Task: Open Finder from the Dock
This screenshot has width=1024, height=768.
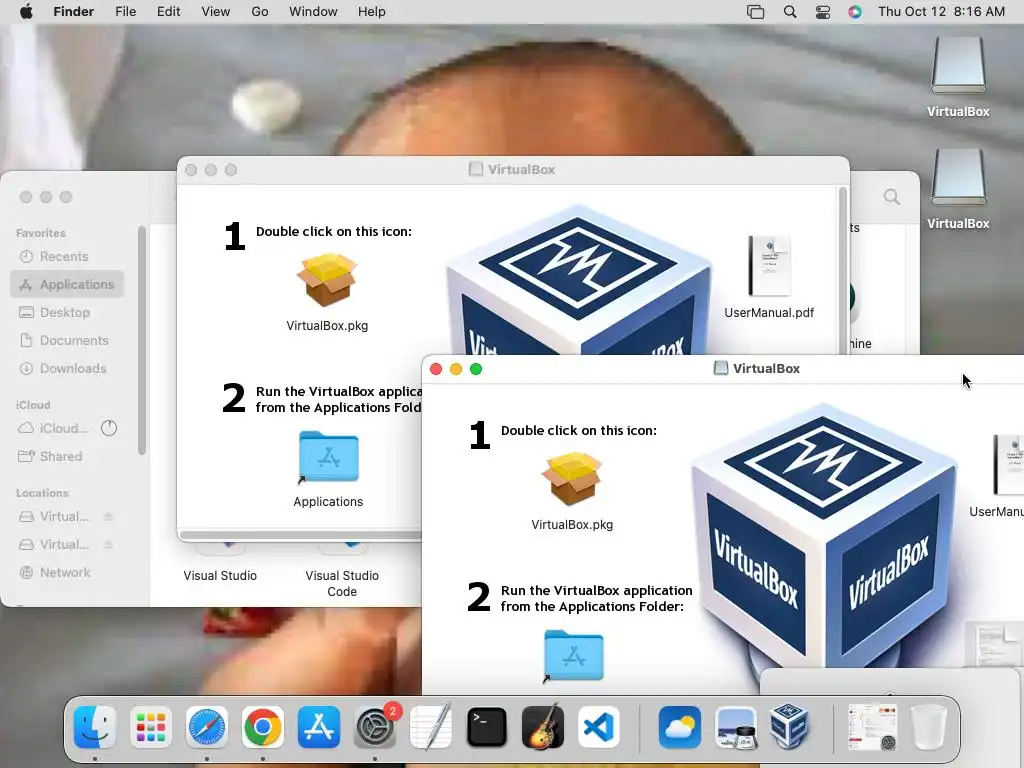Action: 95,727
